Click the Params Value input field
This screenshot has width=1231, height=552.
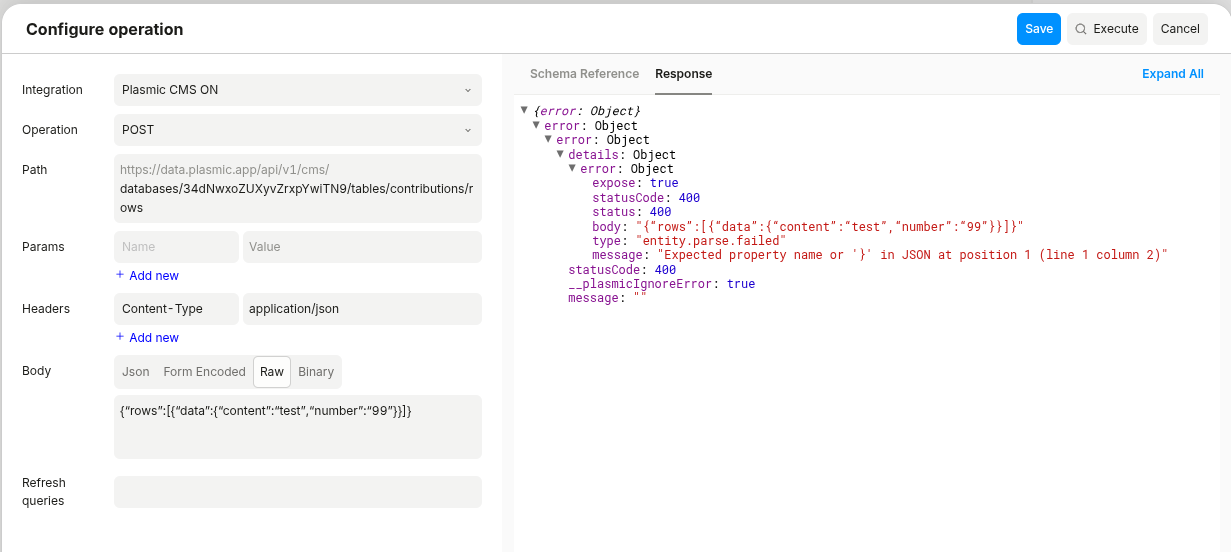[x=361, y=247]
